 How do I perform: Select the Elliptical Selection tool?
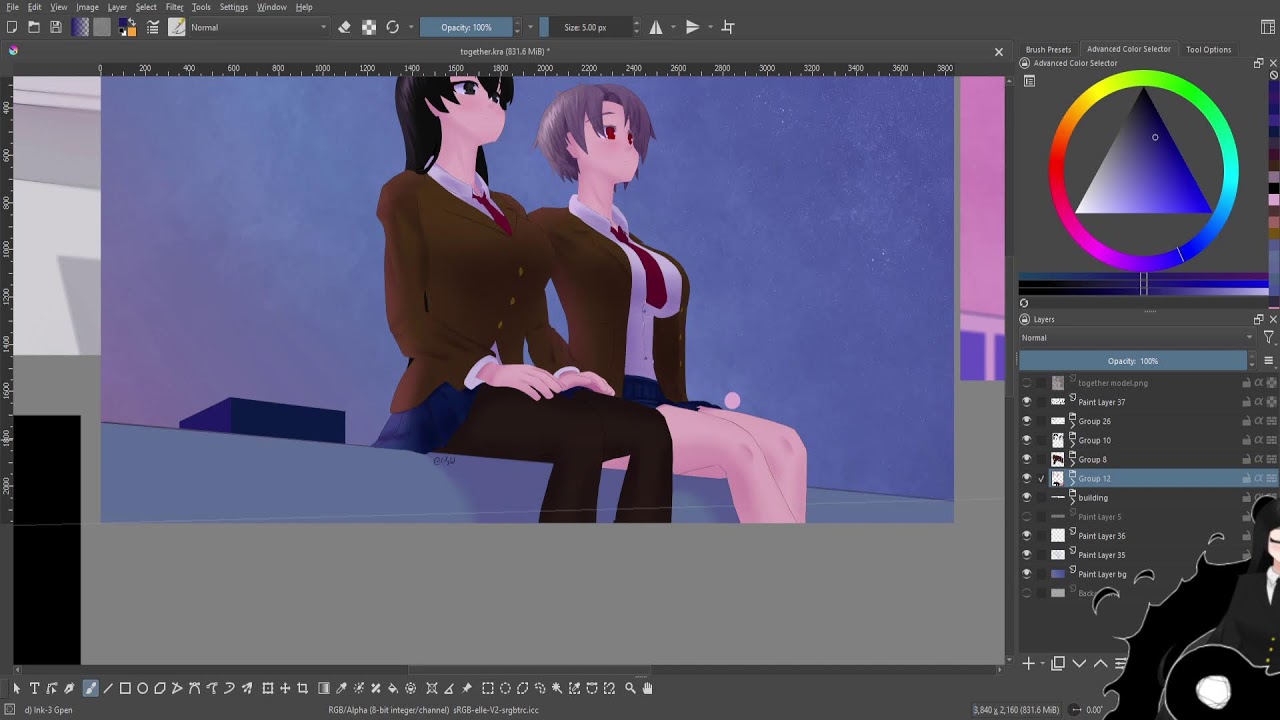click(505, 688)
